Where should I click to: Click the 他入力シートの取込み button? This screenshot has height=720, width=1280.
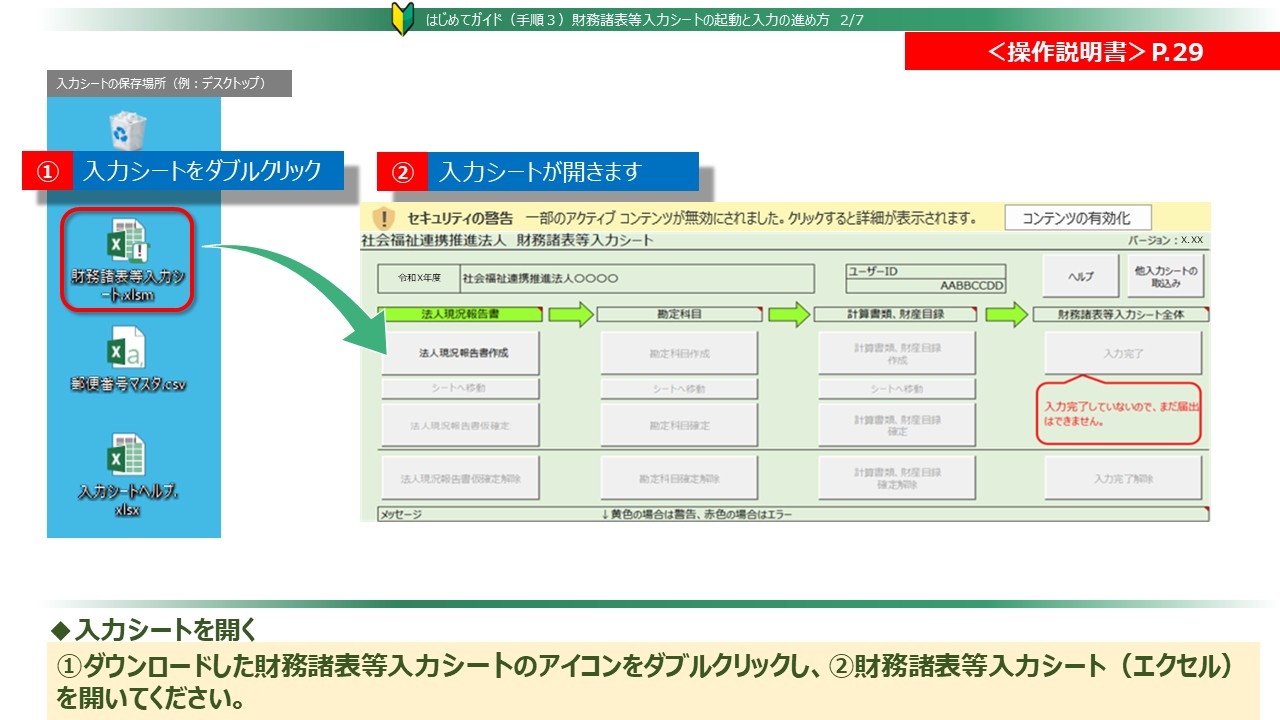[1165, 276]
